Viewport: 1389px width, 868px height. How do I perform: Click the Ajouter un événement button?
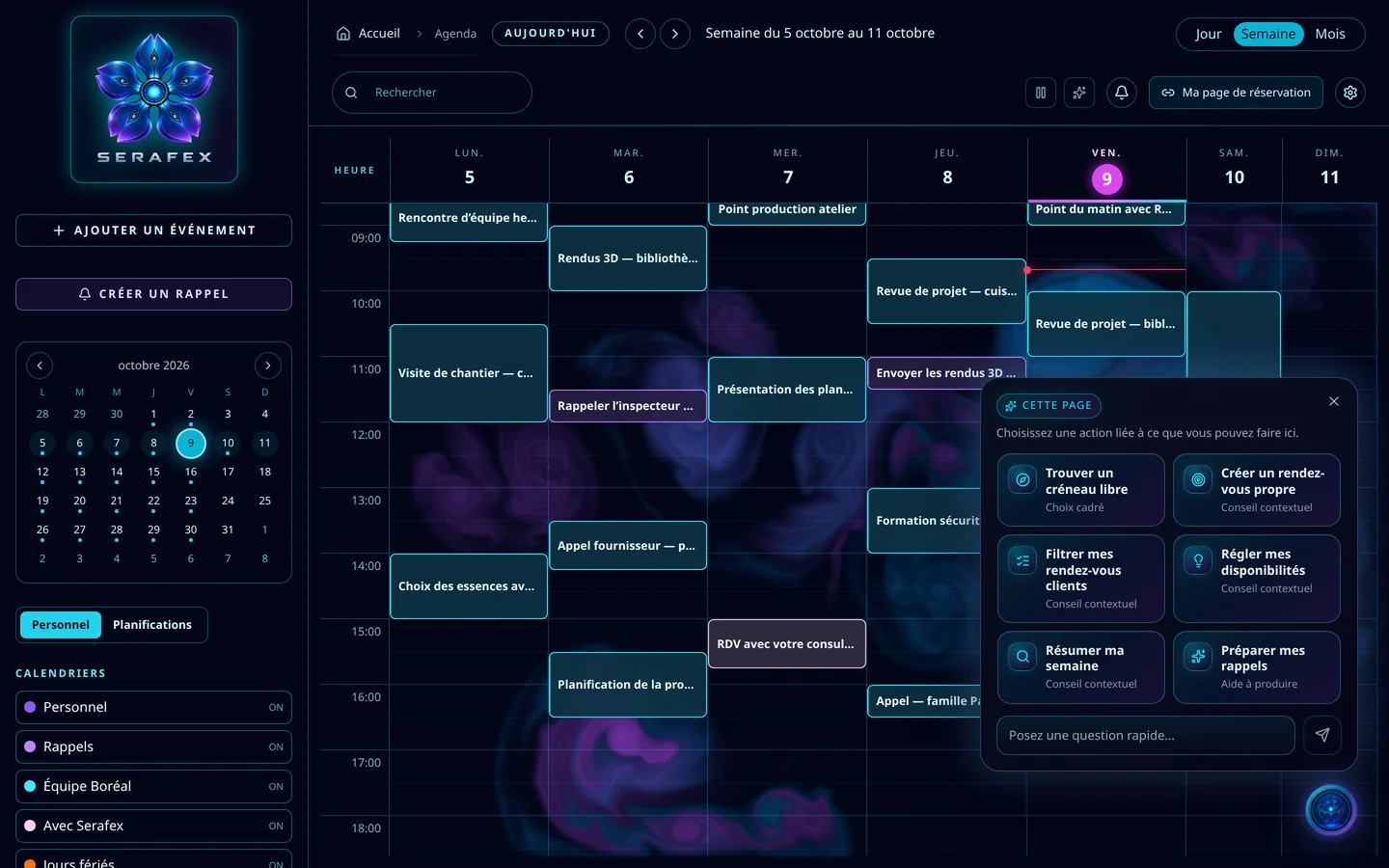[x=154, y=231]
